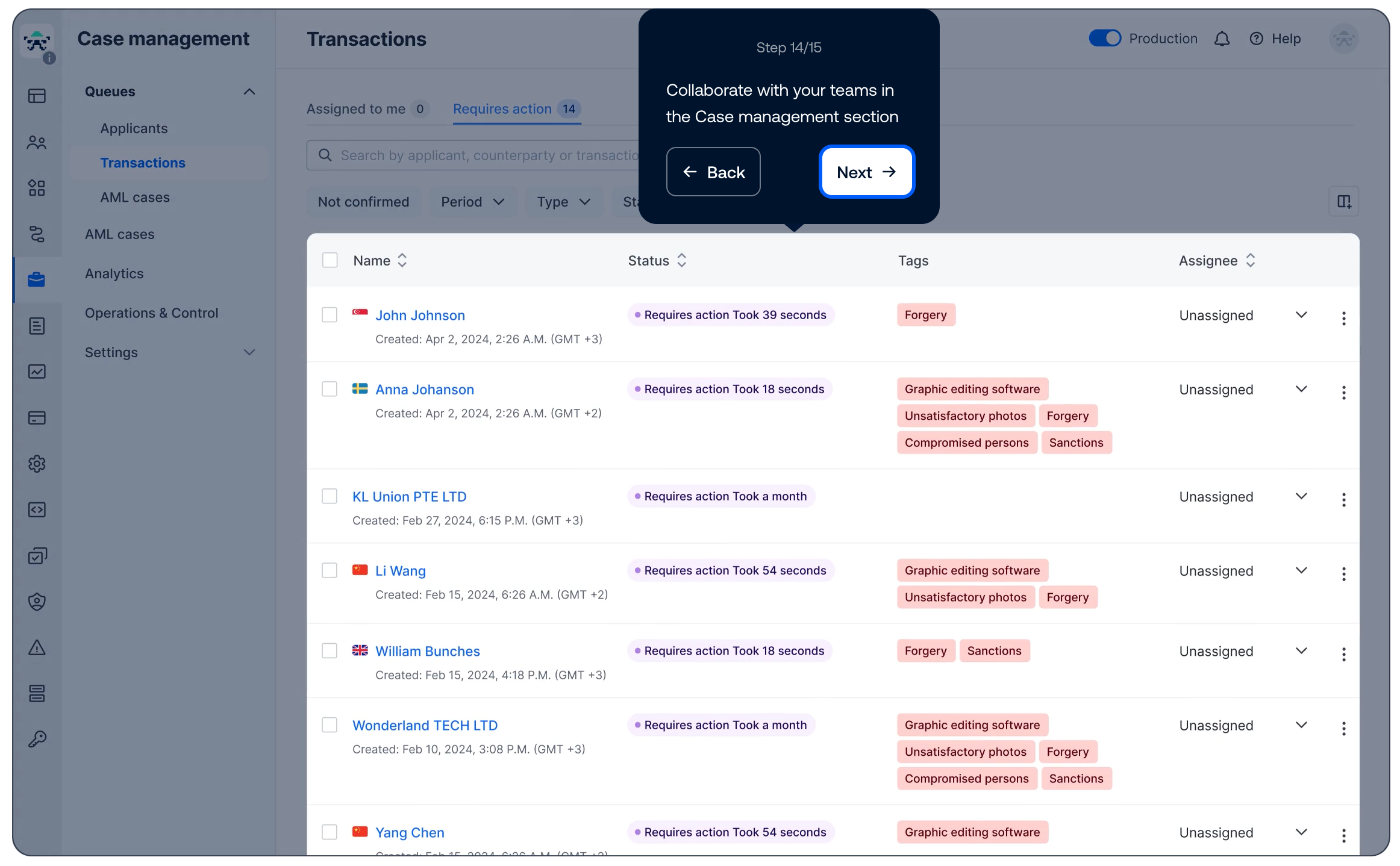The height and width of the screenshot is (866, 1400).
Task: Select all rows with header checkbox
Action: (x=330, y=260)
